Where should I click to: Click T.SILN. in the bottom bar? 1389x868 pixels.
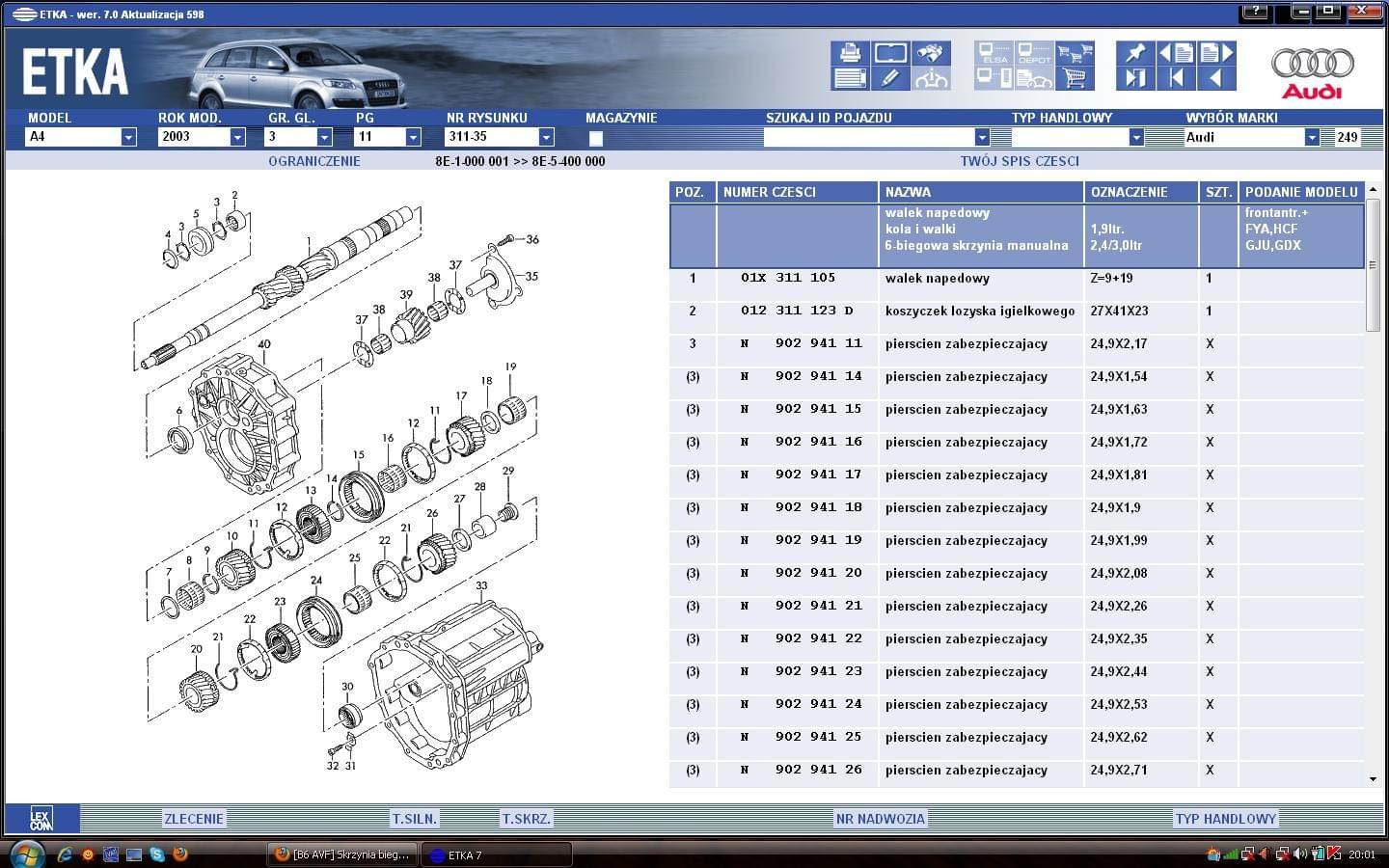coord(415,819)
